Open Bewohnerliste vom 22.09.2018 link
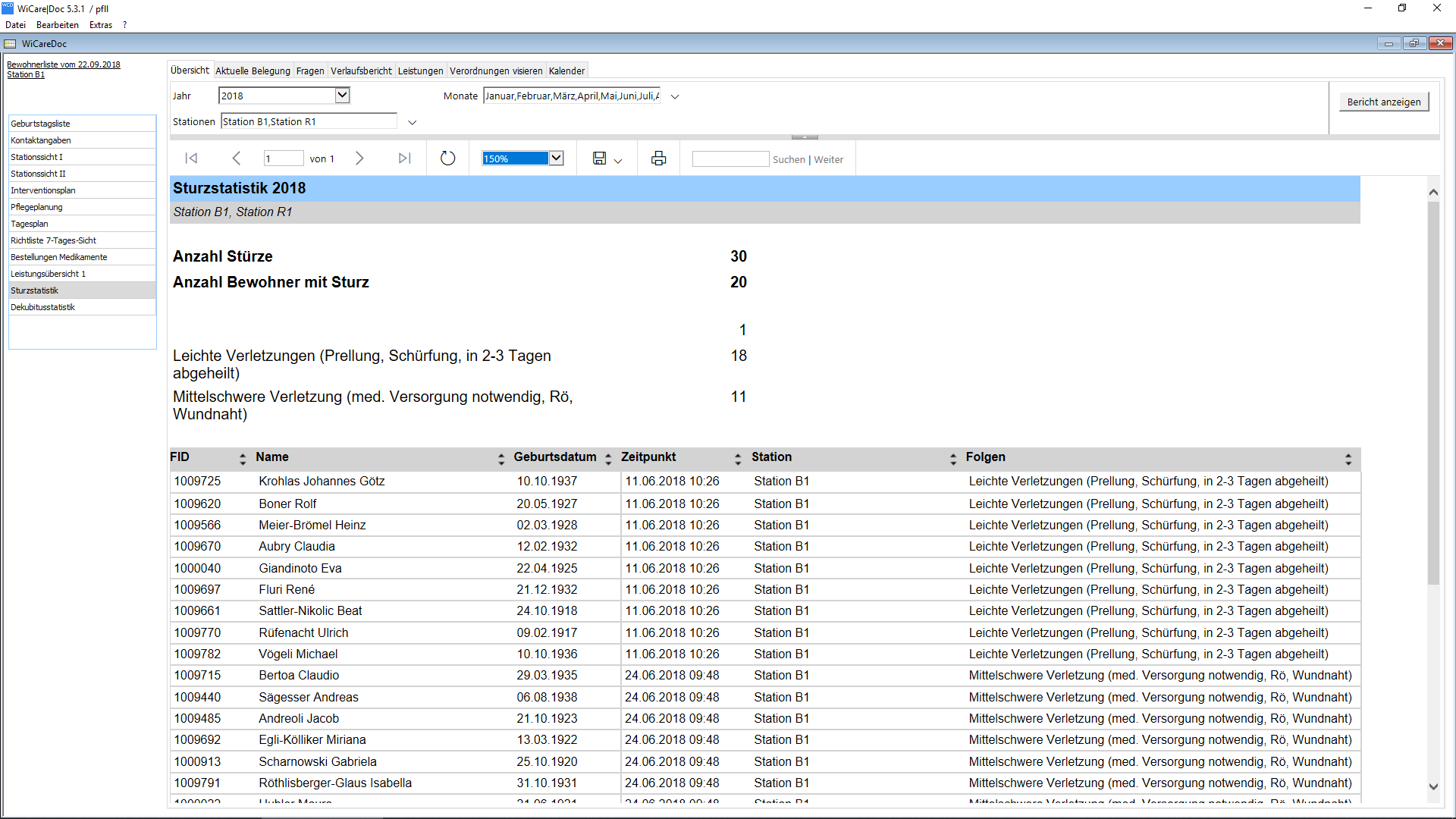This screenshot has width=1456, height=819. (64, 64)
